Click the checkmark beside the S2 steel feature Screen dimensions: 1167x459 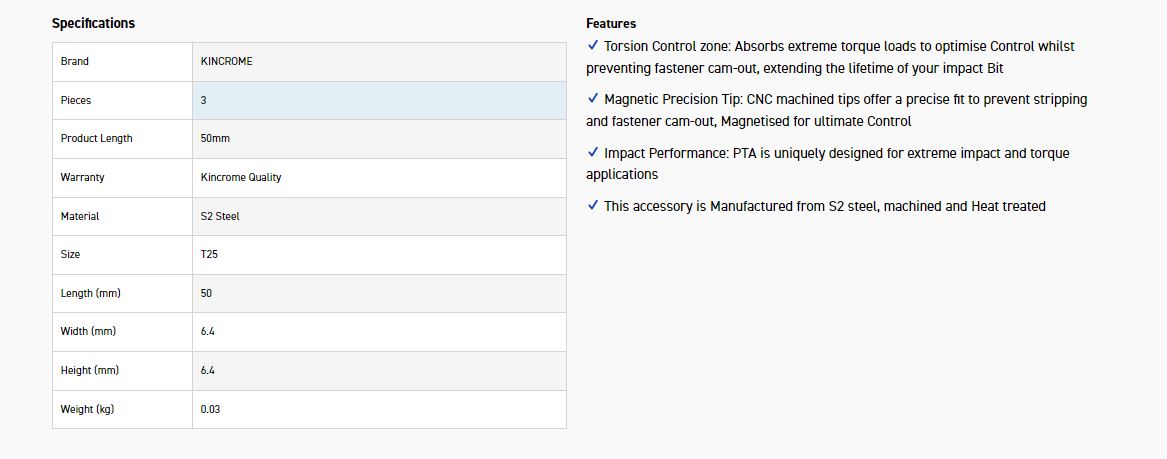pos(593,205)
